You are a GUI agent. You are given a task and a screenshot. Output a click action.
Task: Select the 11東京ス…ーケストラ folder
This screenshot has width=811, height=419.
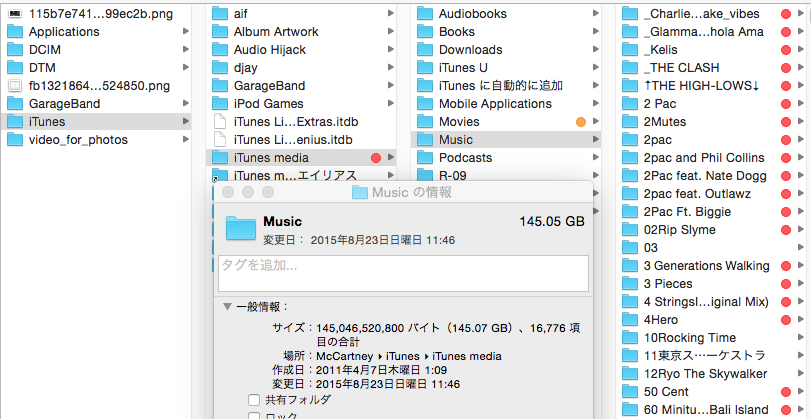713,356
